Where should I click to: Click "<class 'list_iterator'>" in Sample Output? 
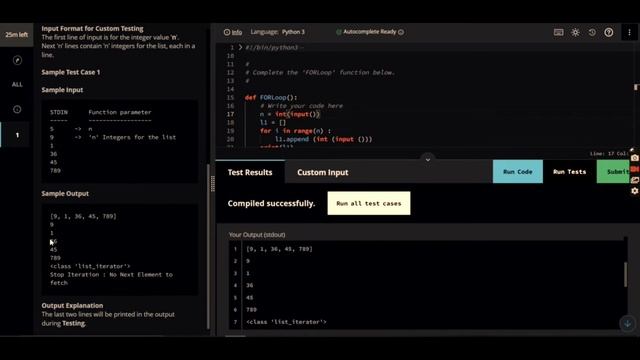coord(90,266)
